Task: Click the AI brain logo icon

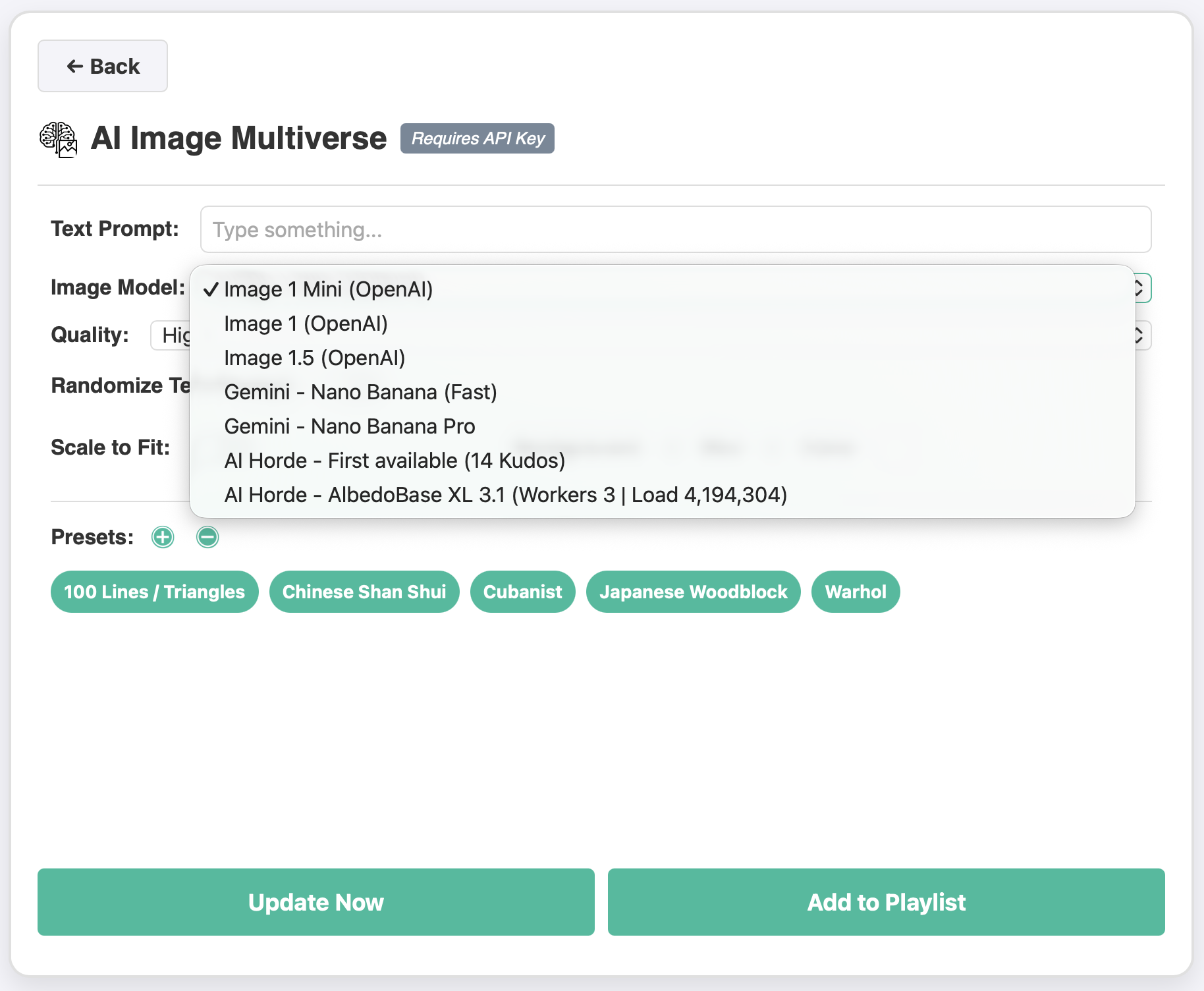Action: (59, 139)
